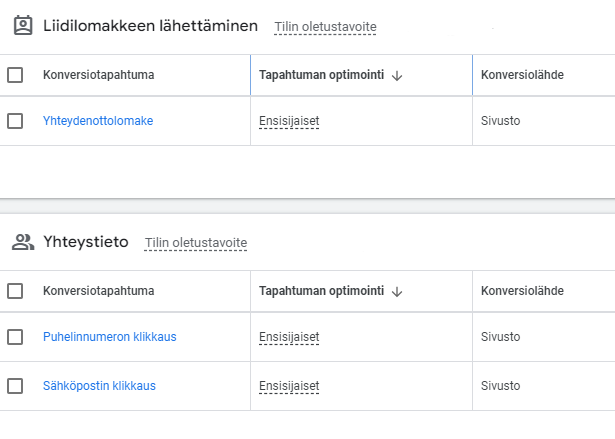Viewport: 615px width, 439px height.
Task: Click the Liidilomakkeen lähettäminen section title
Action: point(150,26)
